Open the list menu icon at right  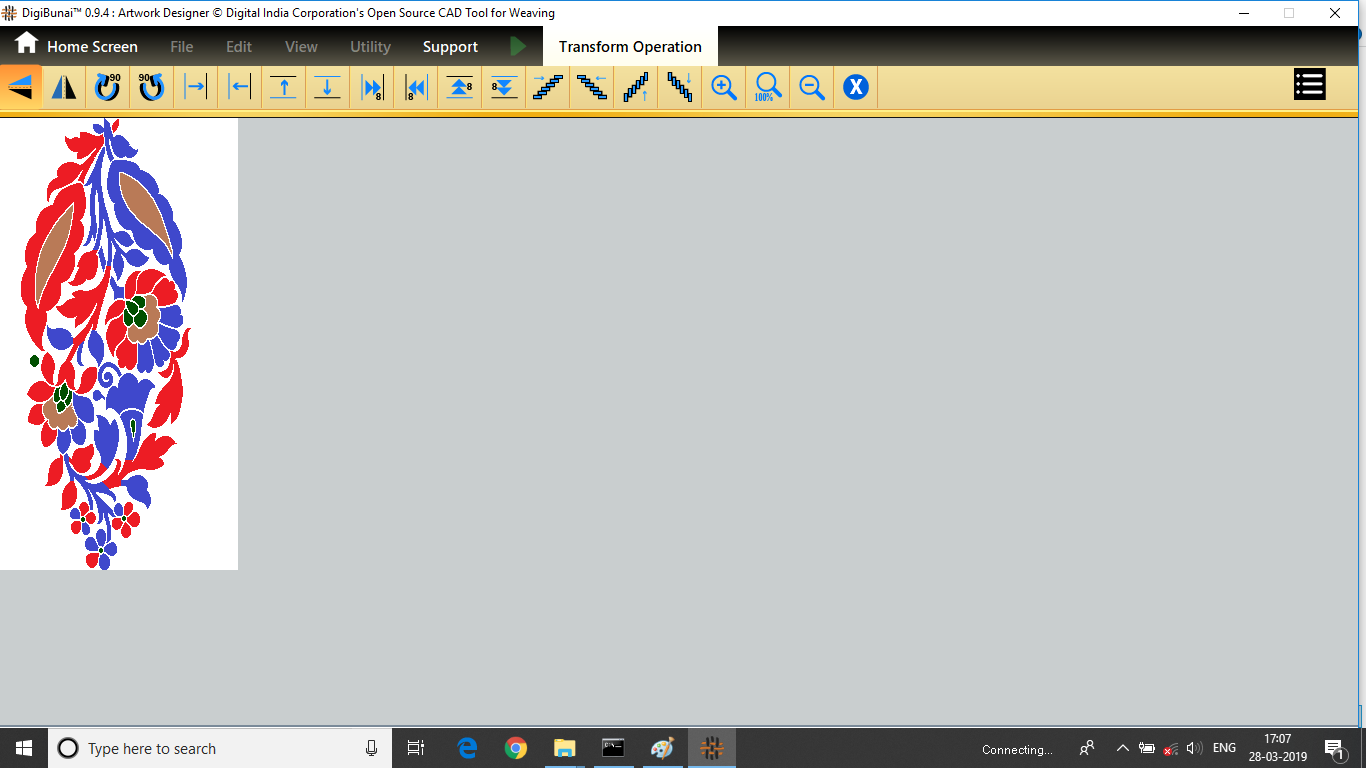tap(1309, 85)
